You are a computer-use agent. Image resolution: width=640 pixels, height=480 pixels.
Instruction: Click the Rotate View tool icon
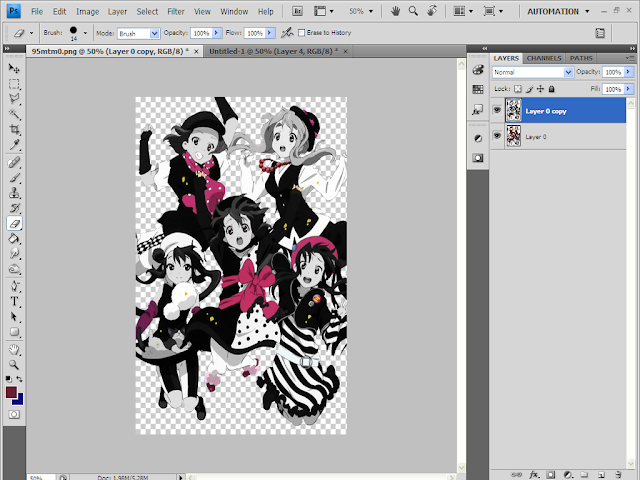[x=432, y=11]
